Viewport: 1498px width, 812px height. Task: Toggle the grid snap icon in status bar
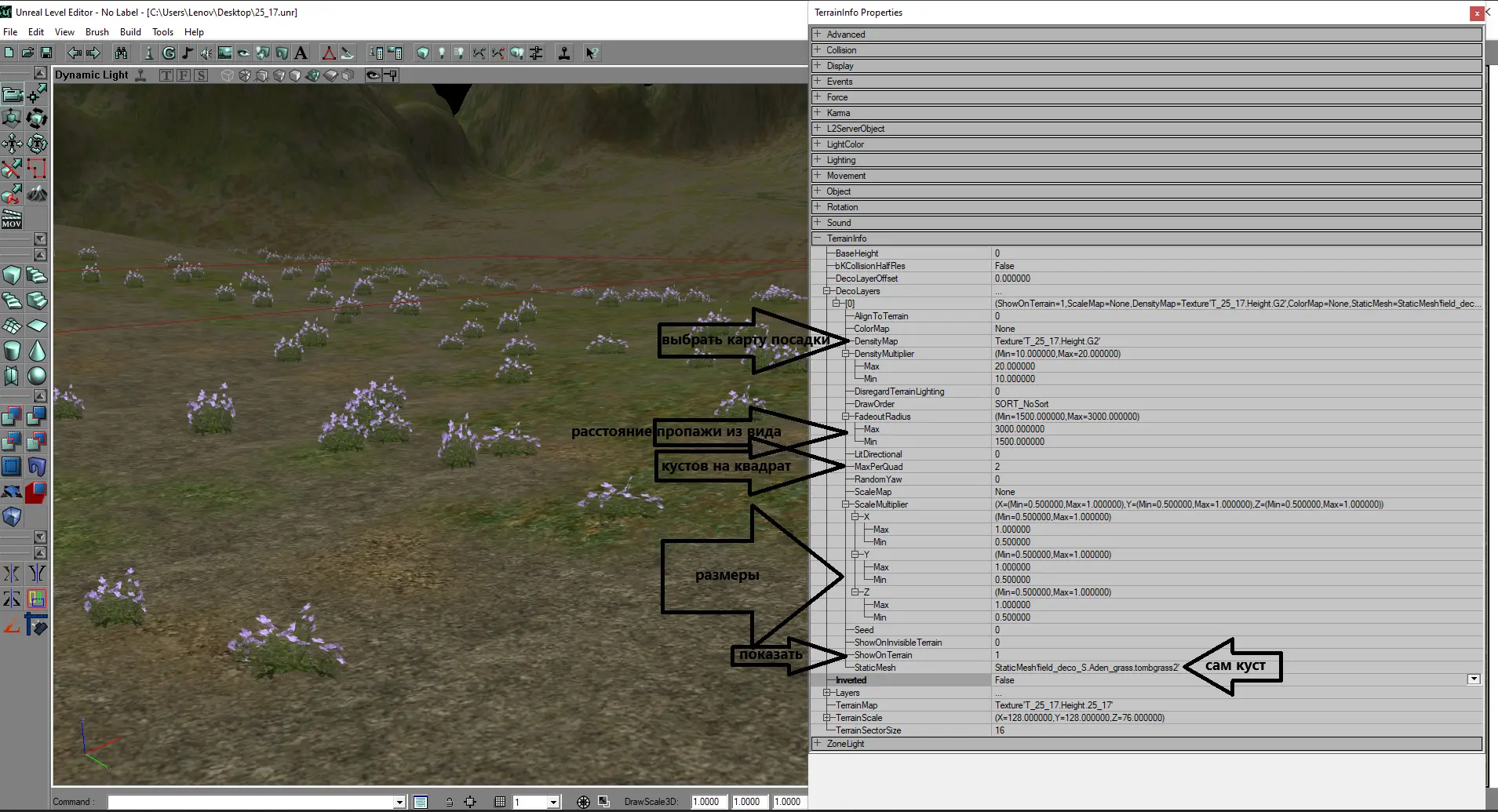click(500, 802)
